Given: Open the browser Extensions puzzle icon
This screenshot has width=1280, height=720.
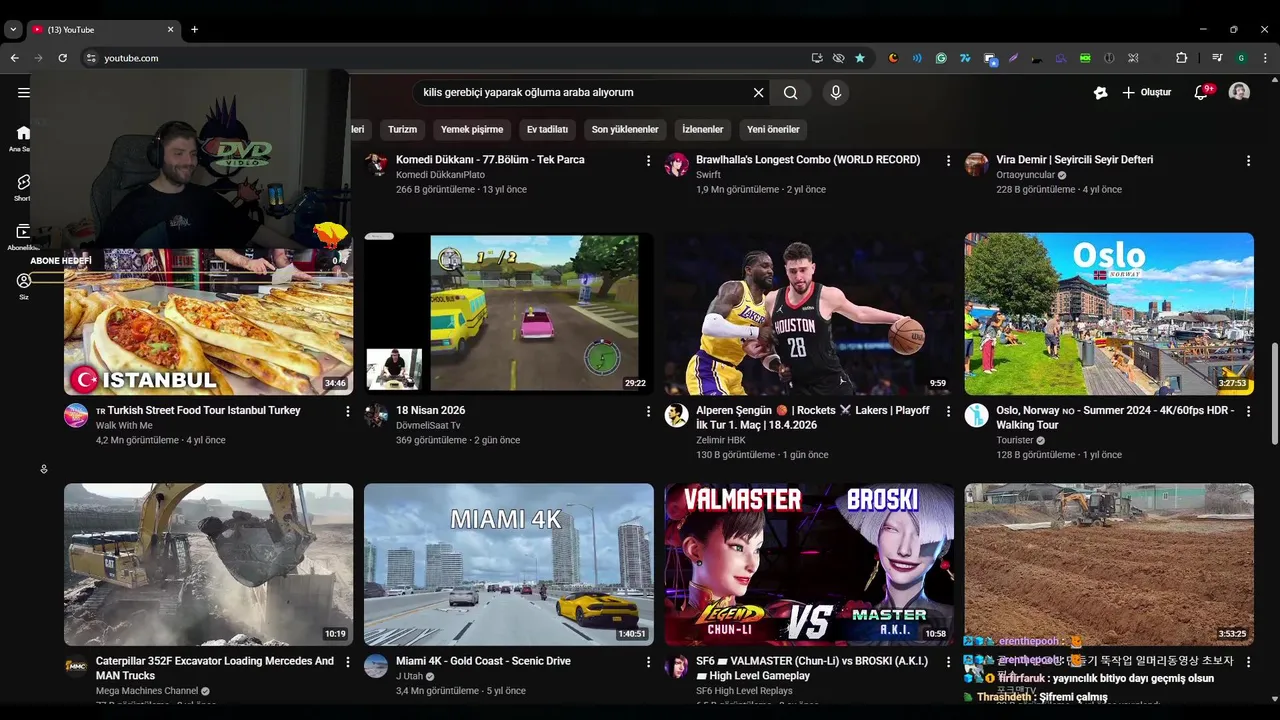Looking at the screenshot, I should (1181, 58).
